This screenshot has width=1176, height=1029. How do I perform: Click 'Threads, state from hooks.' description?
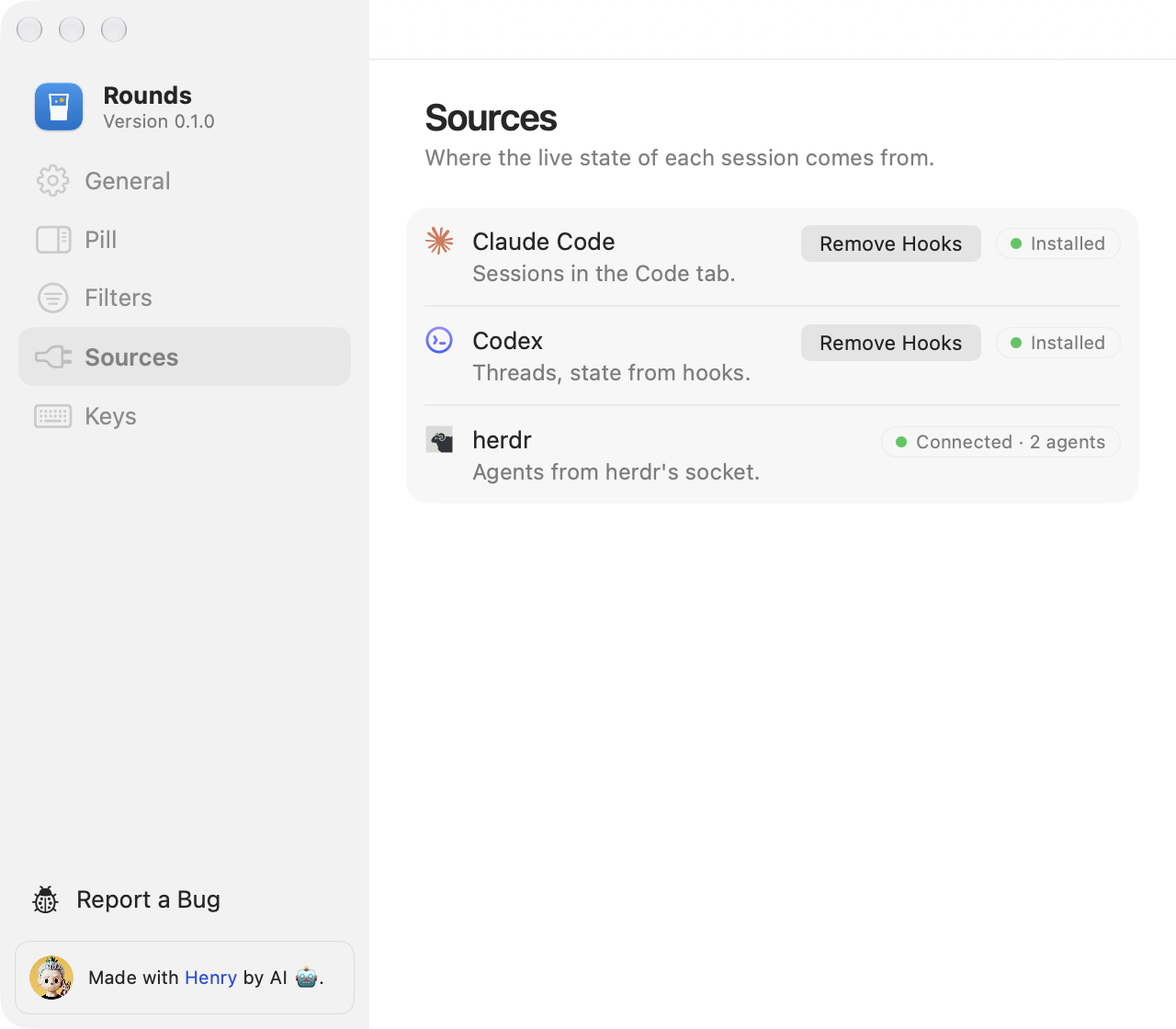pyautogui.click(x=612, y=373)
